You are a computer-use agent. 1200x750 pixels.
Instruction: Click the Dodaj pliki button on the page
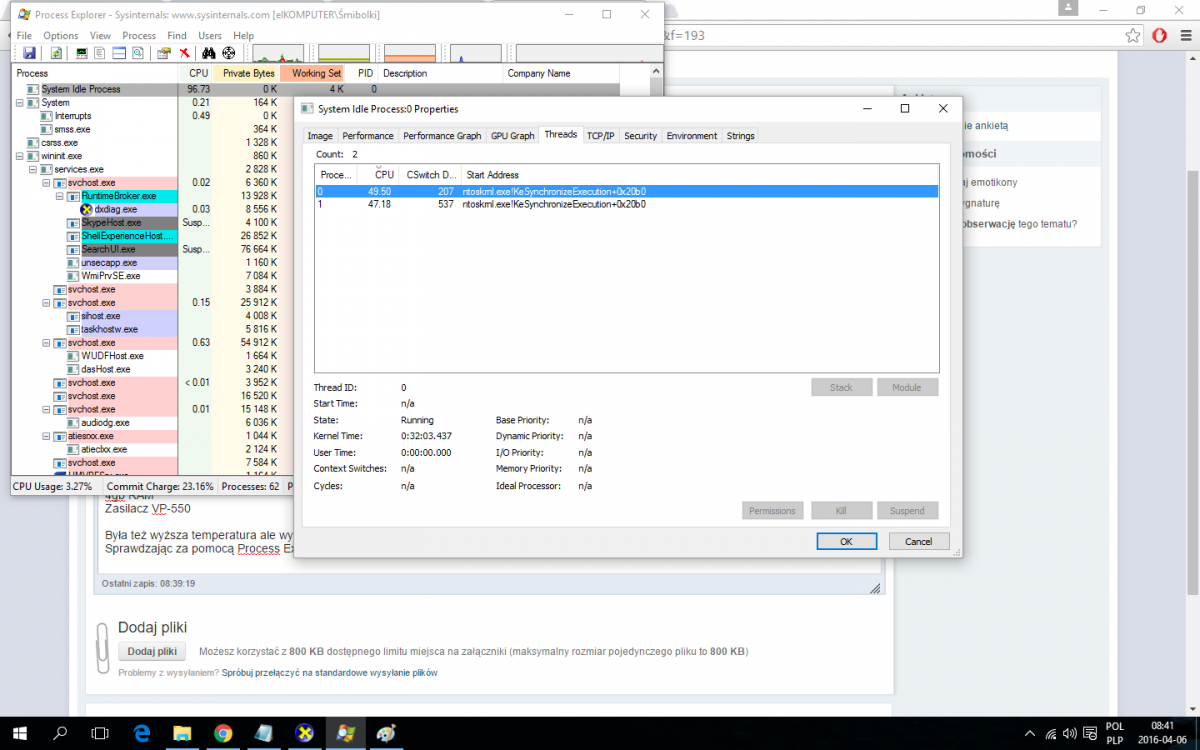point(153,651)
